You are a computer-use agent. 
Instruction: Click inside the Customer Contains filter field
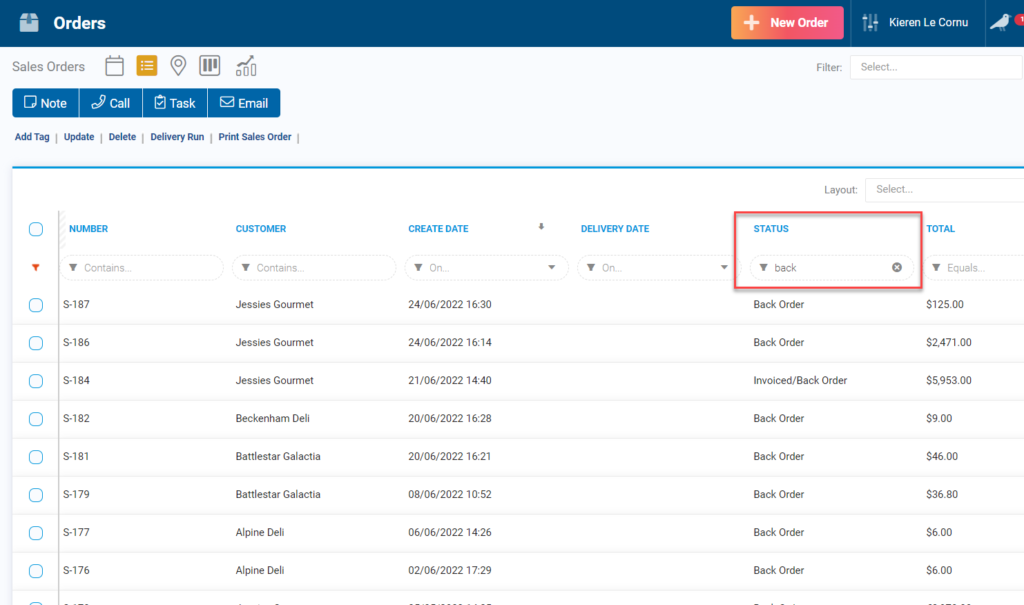[313, 267]
